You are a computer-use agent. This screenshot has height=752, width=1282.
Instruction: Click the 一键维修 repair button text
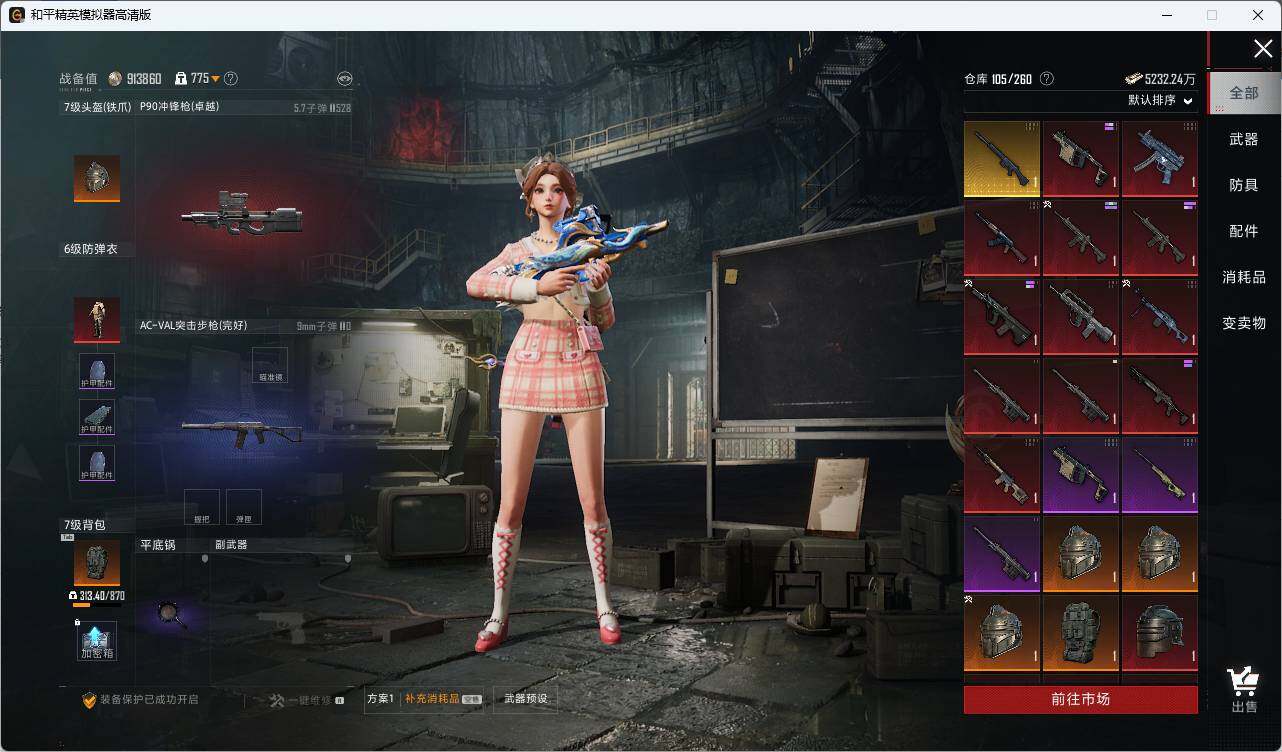coord(311,700)
